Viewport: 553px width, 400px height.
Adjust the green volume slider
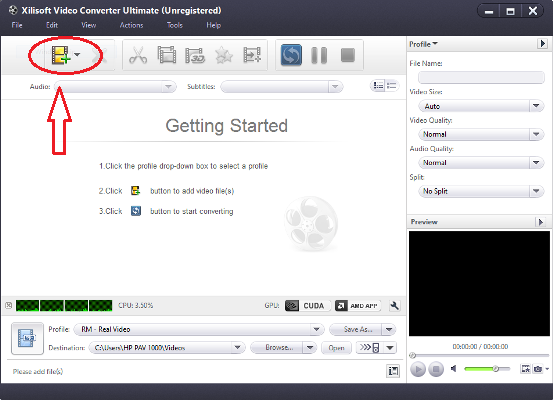tap(487, 369)
